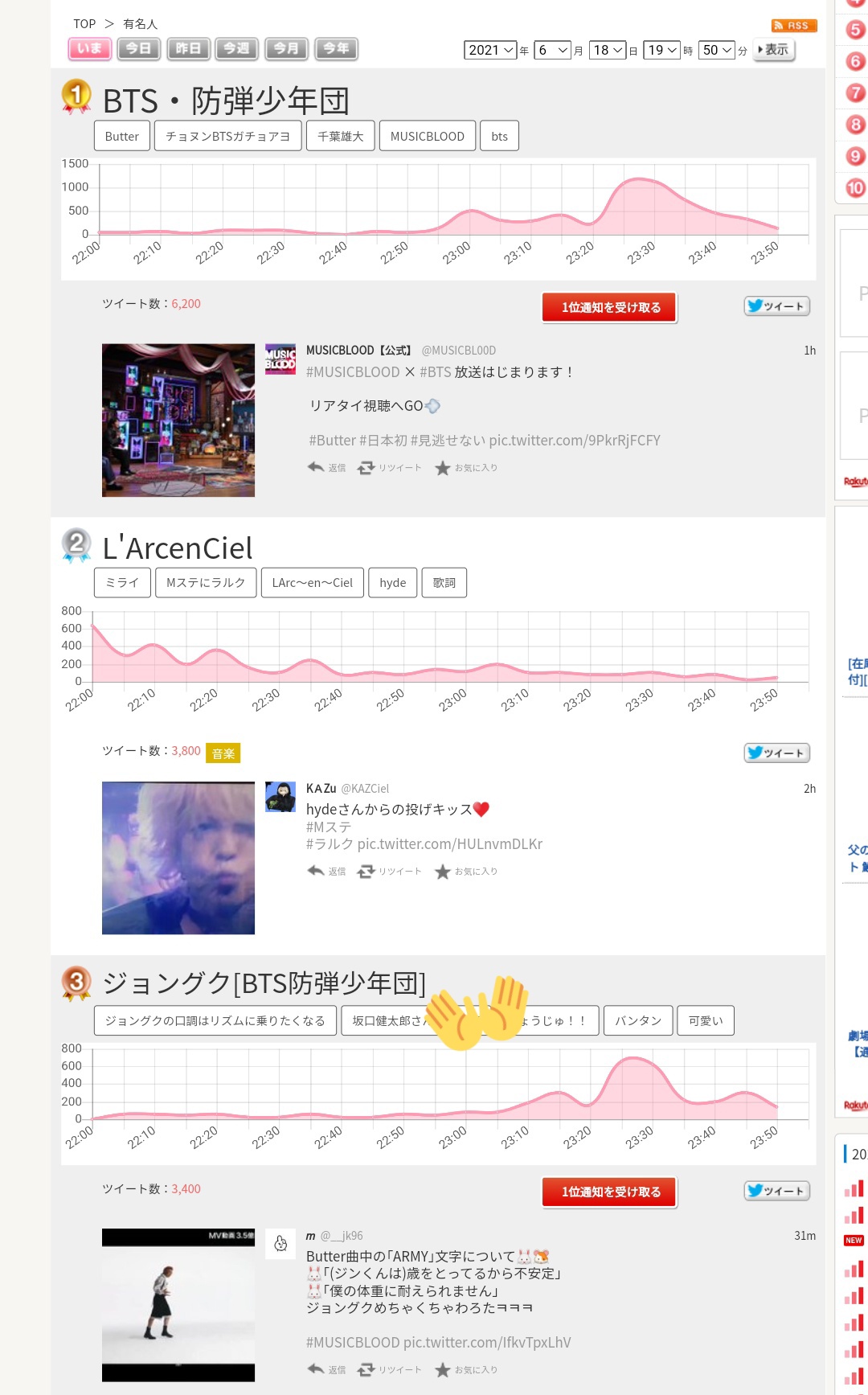Click the MUSICBLOOD keyword tag

pyautogui.click(x=428, y=136)
